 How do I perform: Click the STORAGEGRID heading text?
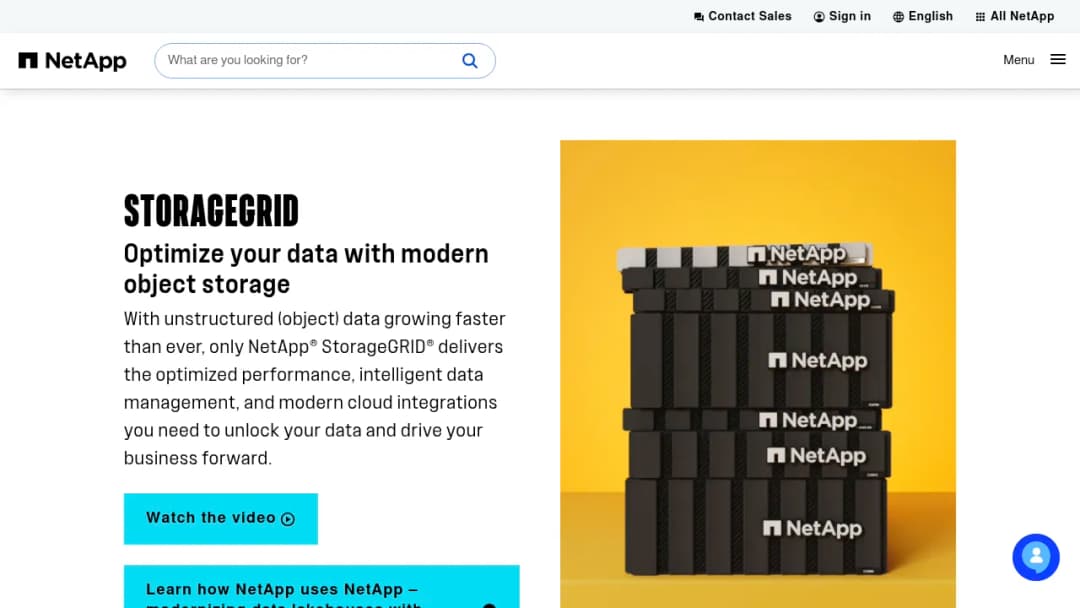(211, 211)
